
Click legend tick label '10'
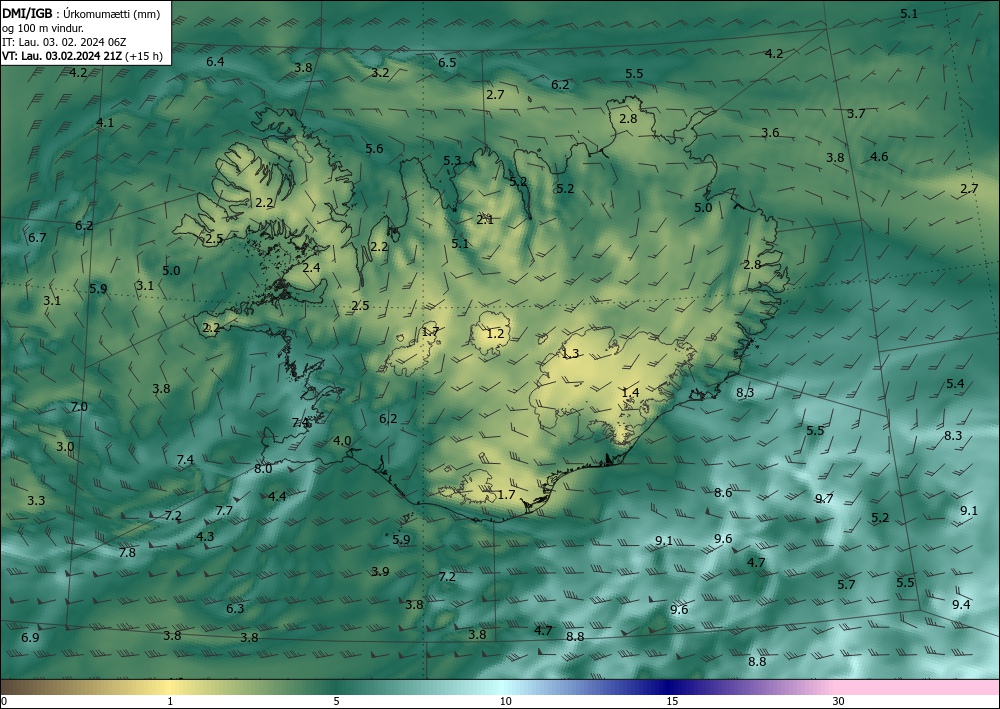point(505,702)
